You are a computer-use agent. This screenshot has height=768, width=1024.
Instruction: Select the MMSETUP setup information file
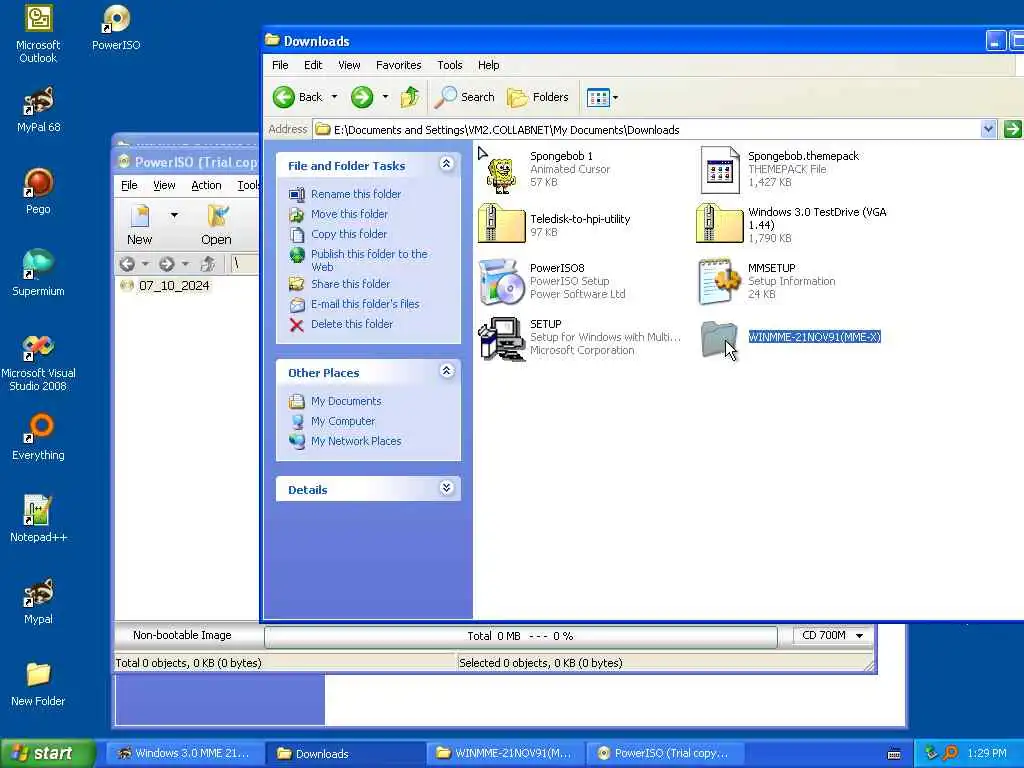720,282
